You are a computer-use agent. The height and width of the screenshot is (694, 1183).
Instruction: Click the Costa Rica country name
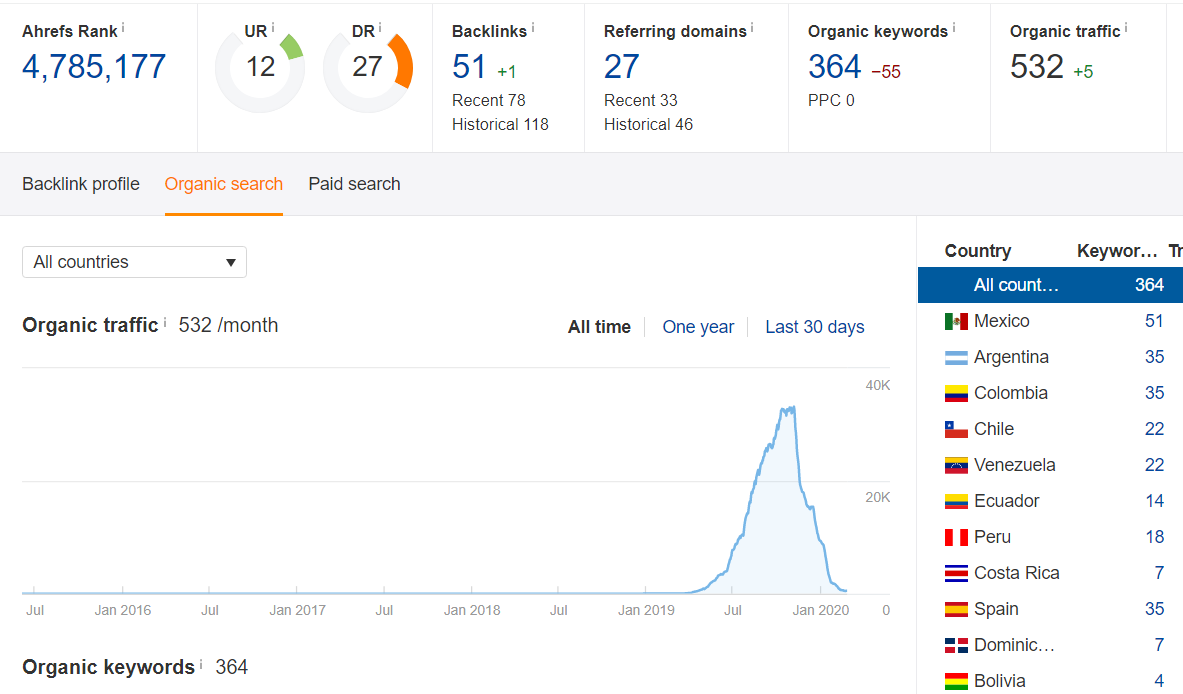coord(1016,573)
